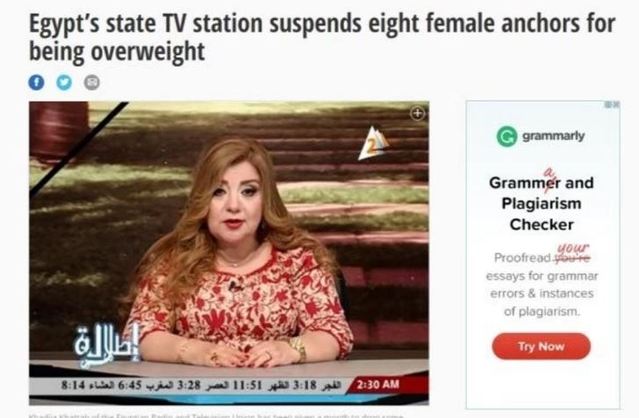
Task: Click the green Grammarly logo circle
Action: click(507, 136)
